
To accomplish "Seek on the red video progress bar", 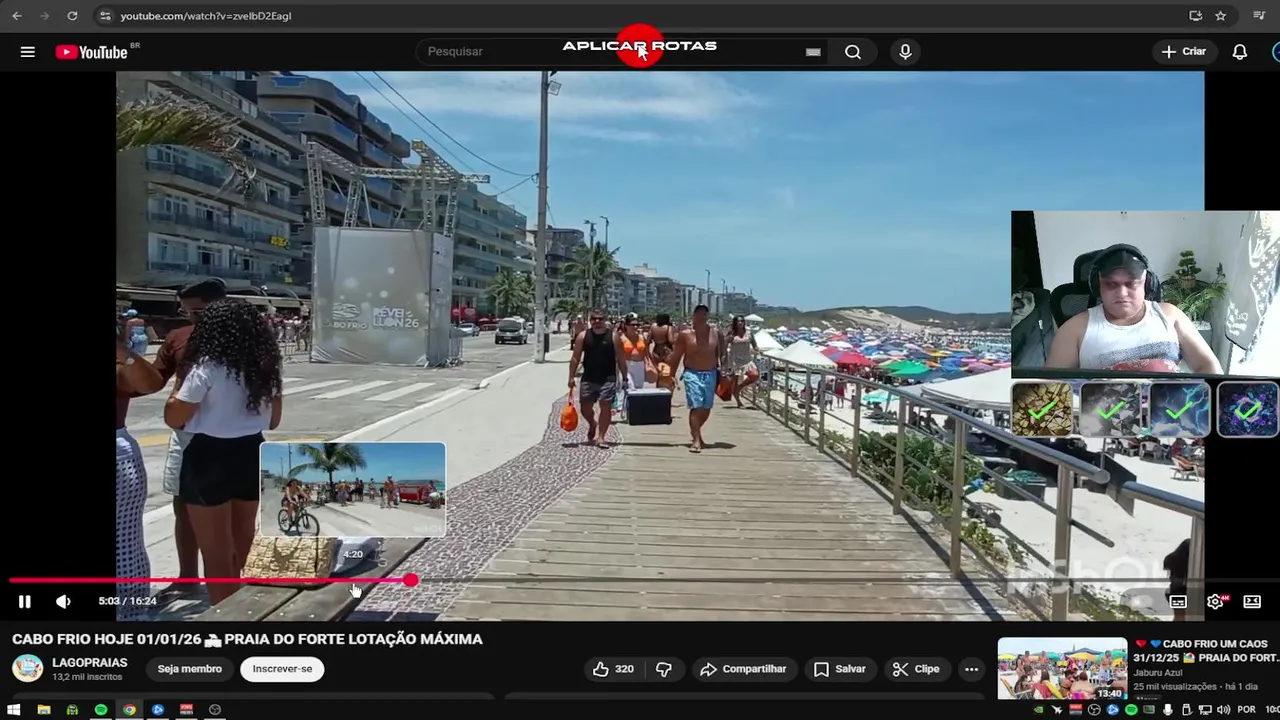I will [x=640, y=580].
